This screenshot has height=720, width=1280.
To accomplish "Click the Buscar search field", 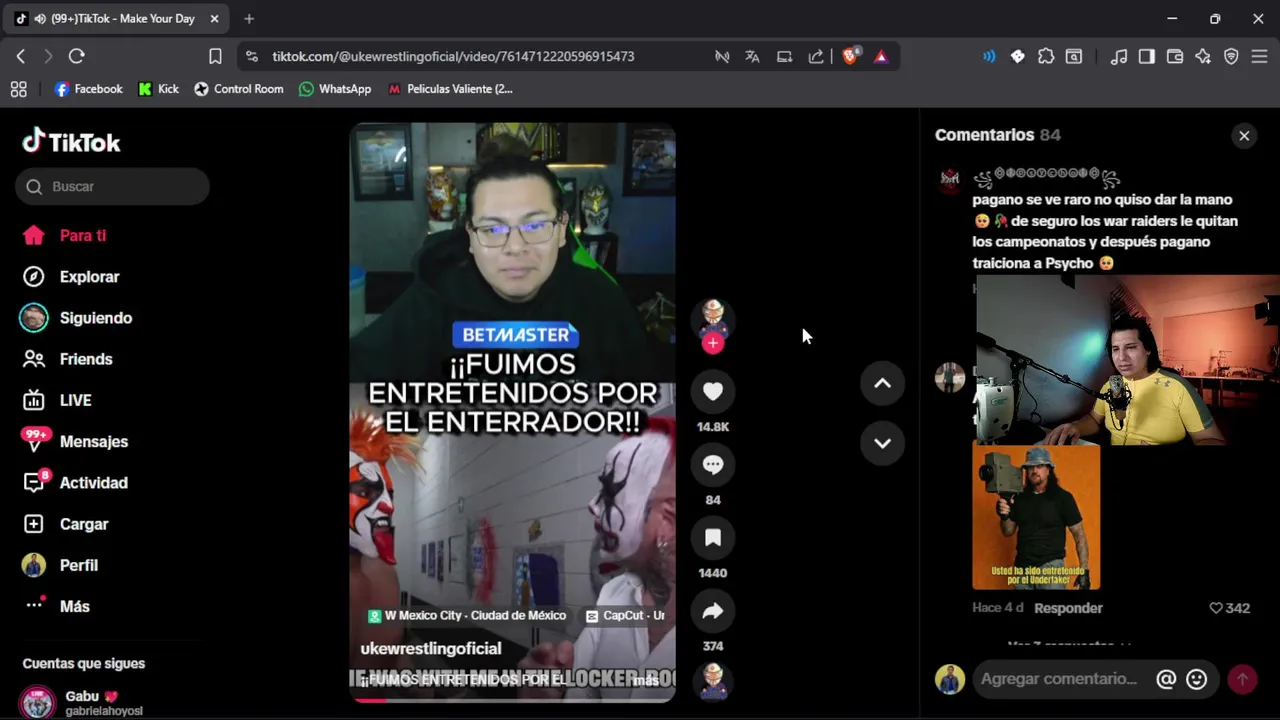I will (x=112, y=186).
